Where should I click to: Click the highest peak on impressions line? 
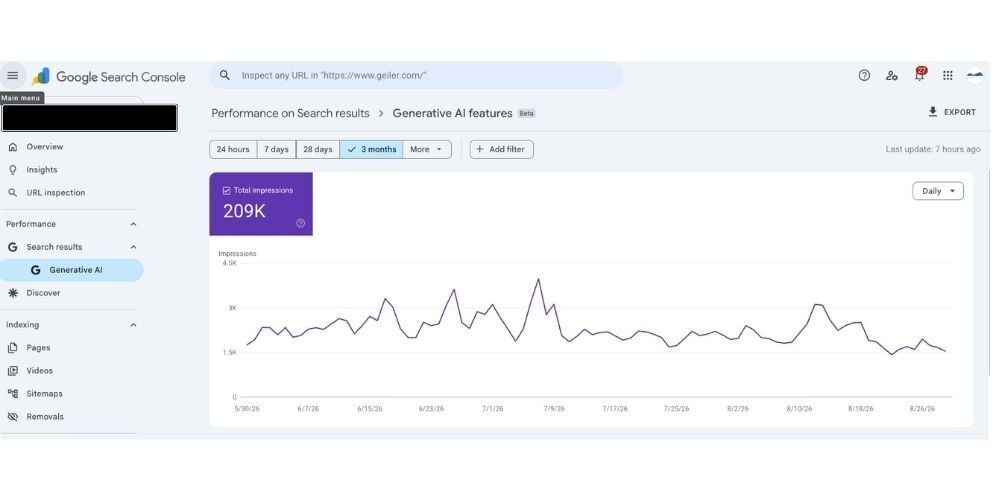point(539,279)
